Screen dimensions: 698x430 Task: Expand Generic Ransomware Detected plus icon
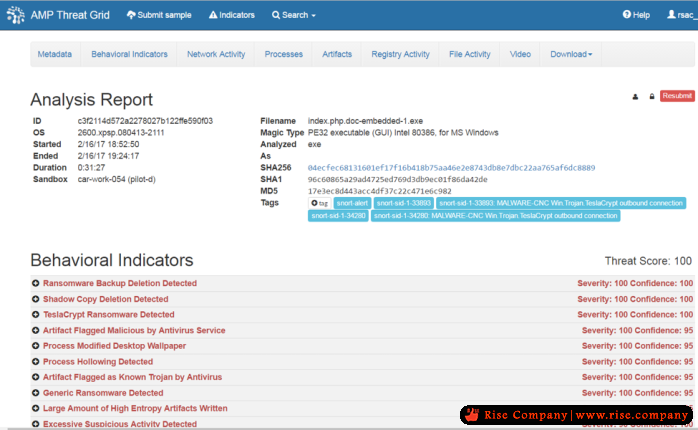click(36, 393)
